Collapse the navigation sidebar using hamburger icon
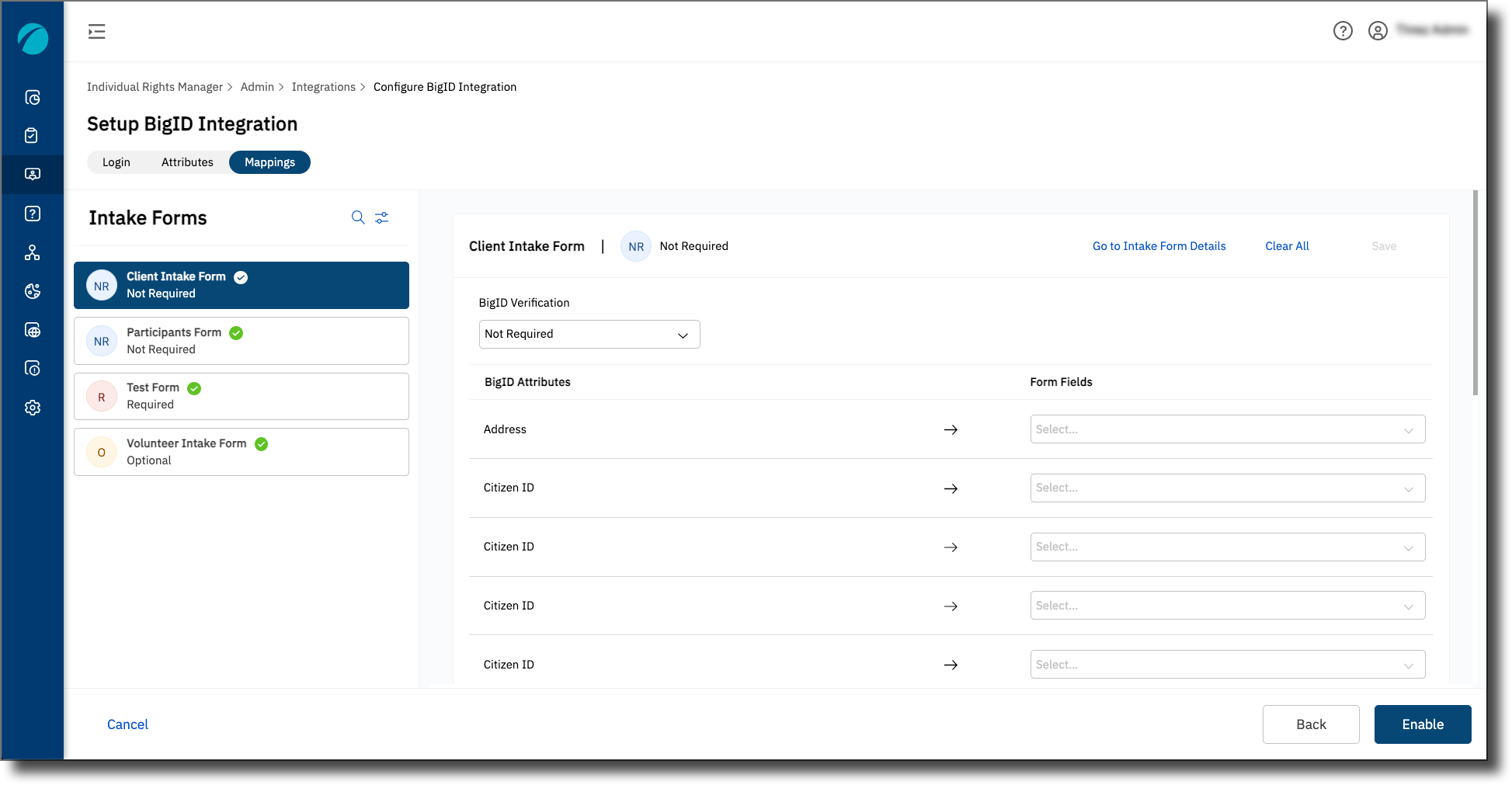The width and height of the screenshot is (1512, 785). 96,31
